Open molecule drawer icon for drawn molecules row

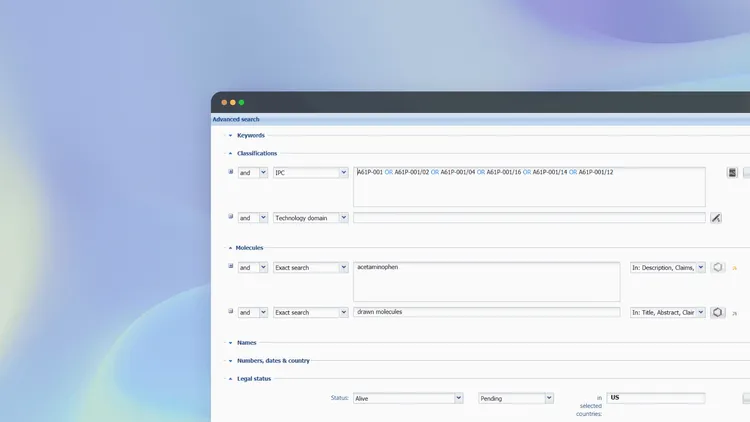[x=717, y=312]
